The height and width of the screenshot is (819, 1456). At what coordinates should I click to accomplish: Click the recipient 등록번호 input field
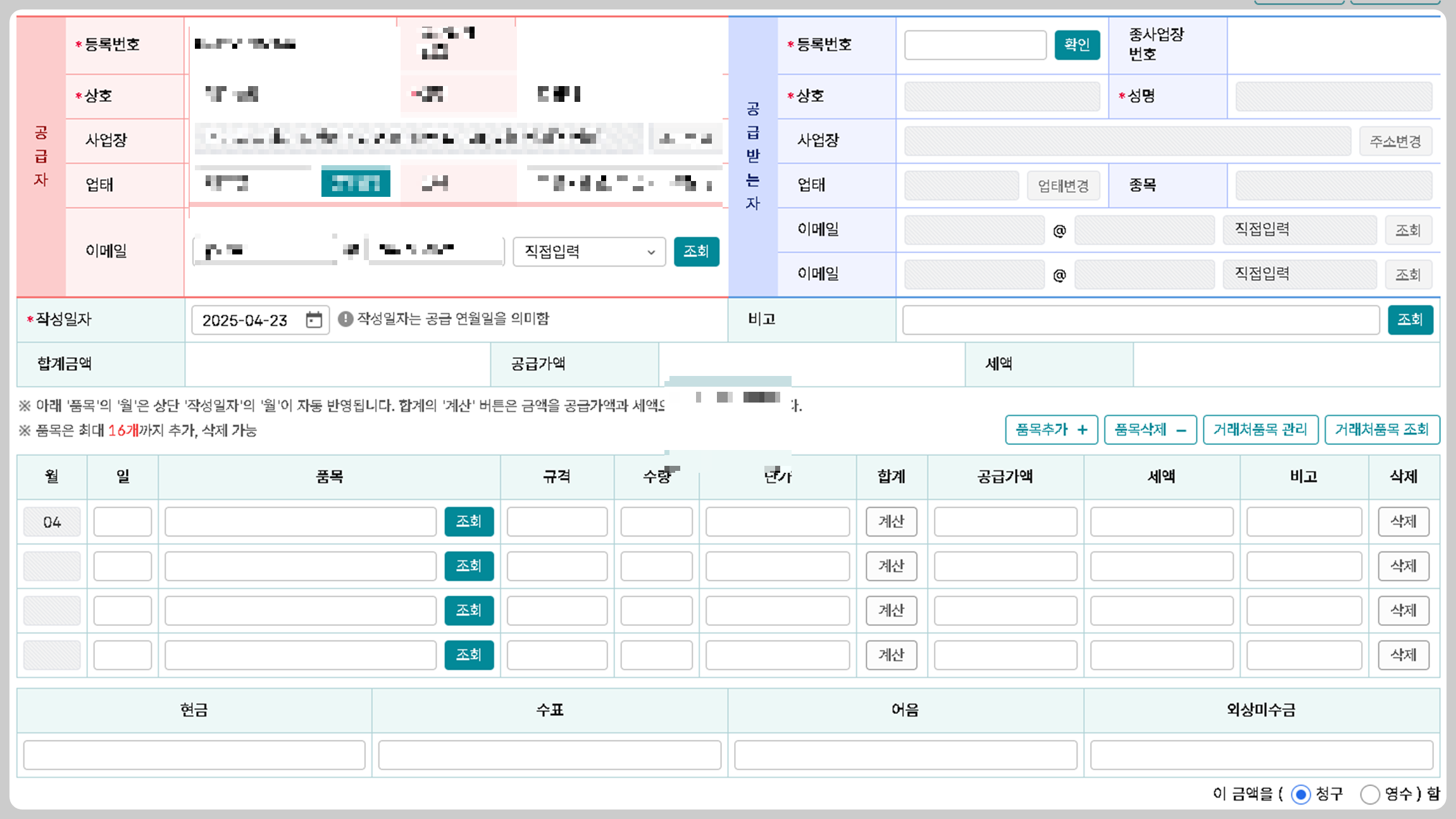[x=974, y=45]
